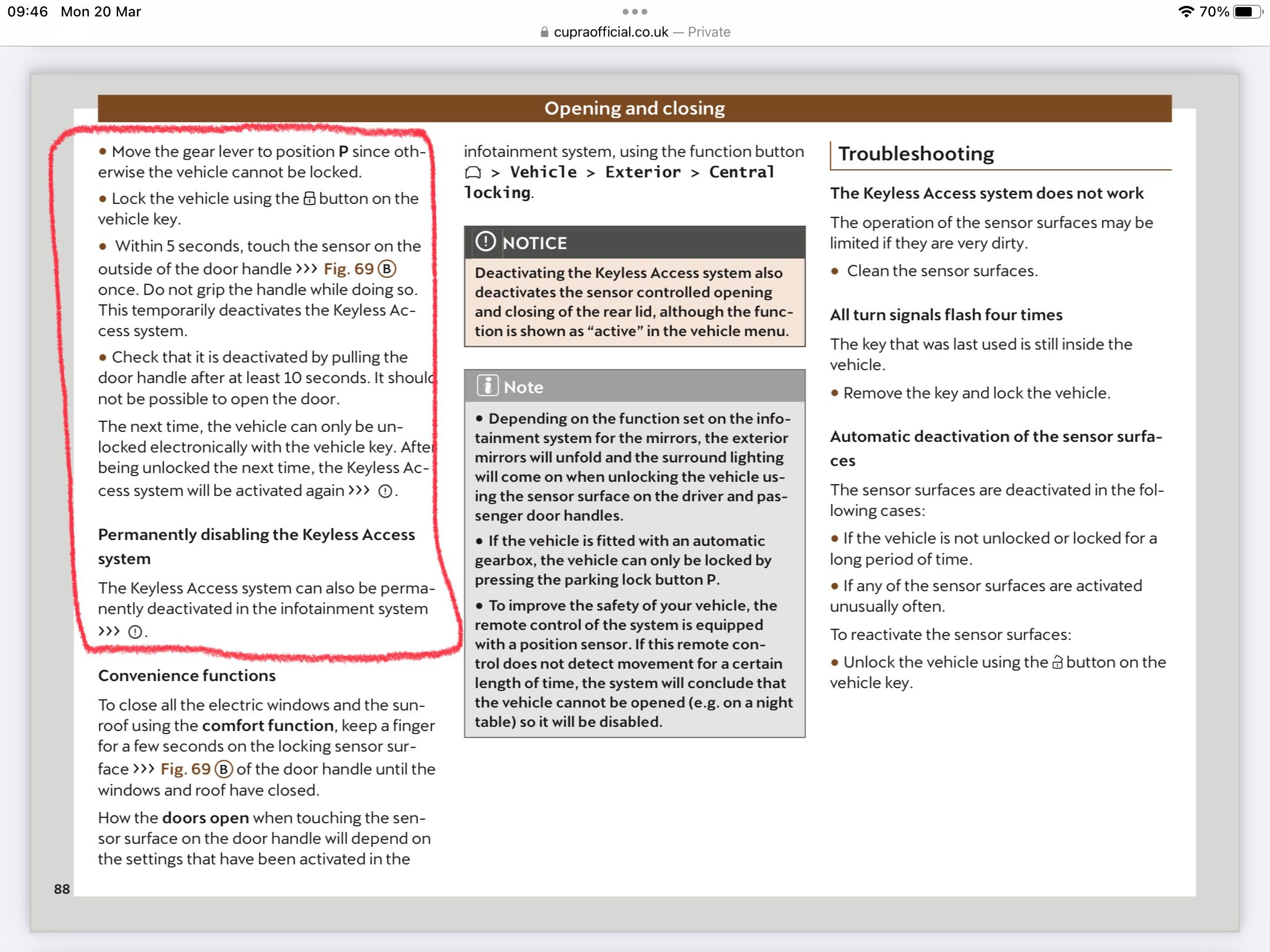Viewport: 1270px width, 952px height.
Task: Tap the notice reference icon after 'activated again'
Action: tap(385, 491)
